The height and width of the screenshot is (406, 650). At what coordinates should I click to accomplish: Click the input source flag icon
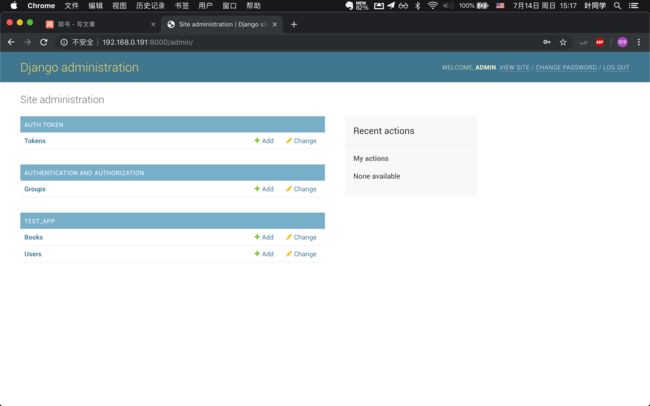pyautogui.click(x=500, y=6)
